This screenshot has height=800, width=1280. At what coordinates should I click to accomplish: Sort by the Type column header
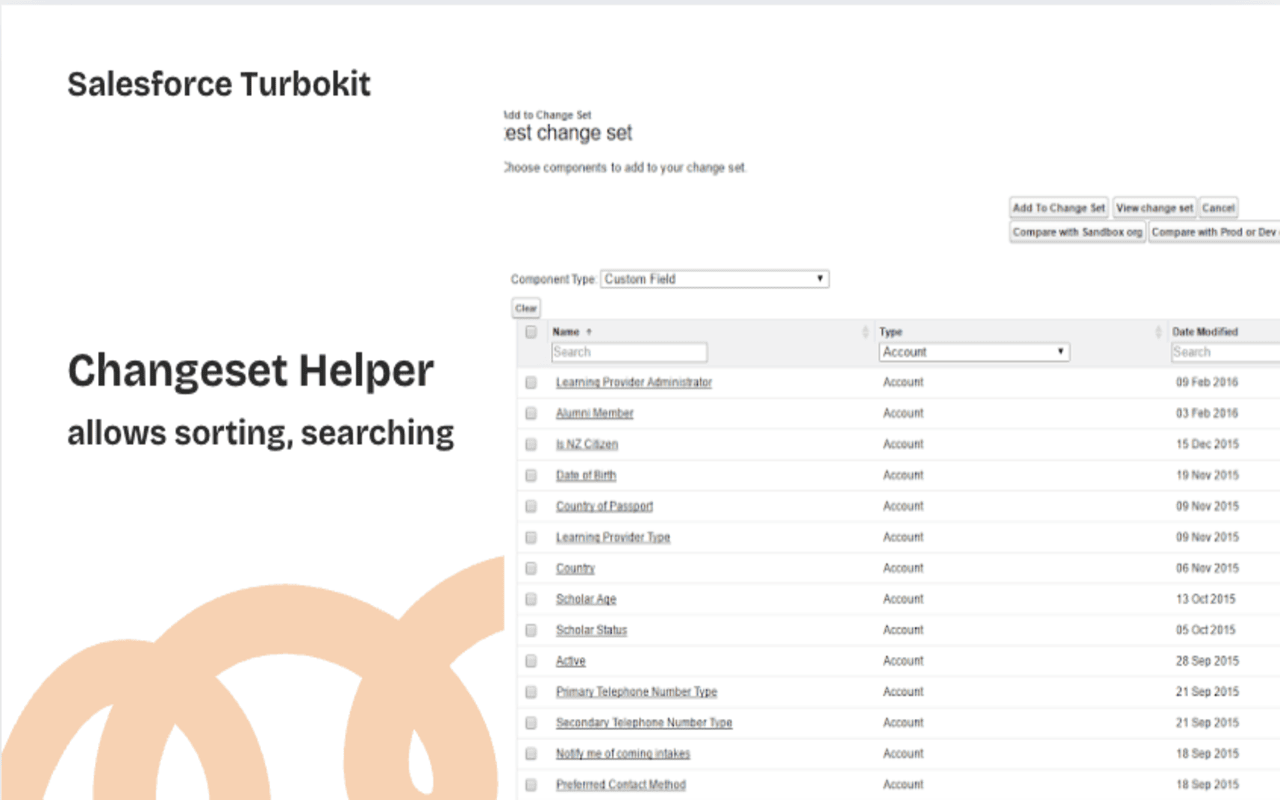pos(890,332)
